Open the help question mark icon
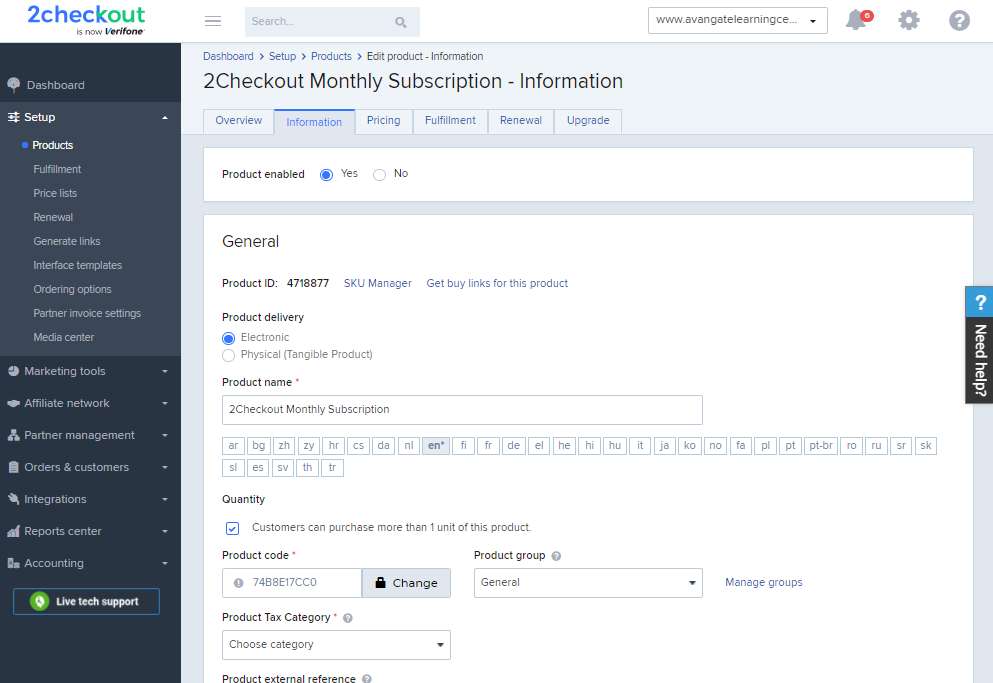This screenshot has width=993, height=683. pyautogui.click(x=959, y=20)
